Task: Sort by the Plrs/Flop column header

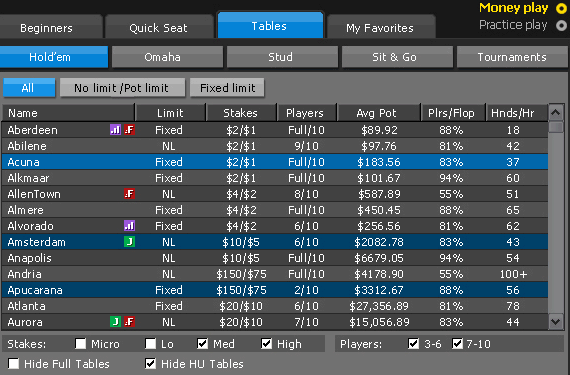Action: [453, 113]
